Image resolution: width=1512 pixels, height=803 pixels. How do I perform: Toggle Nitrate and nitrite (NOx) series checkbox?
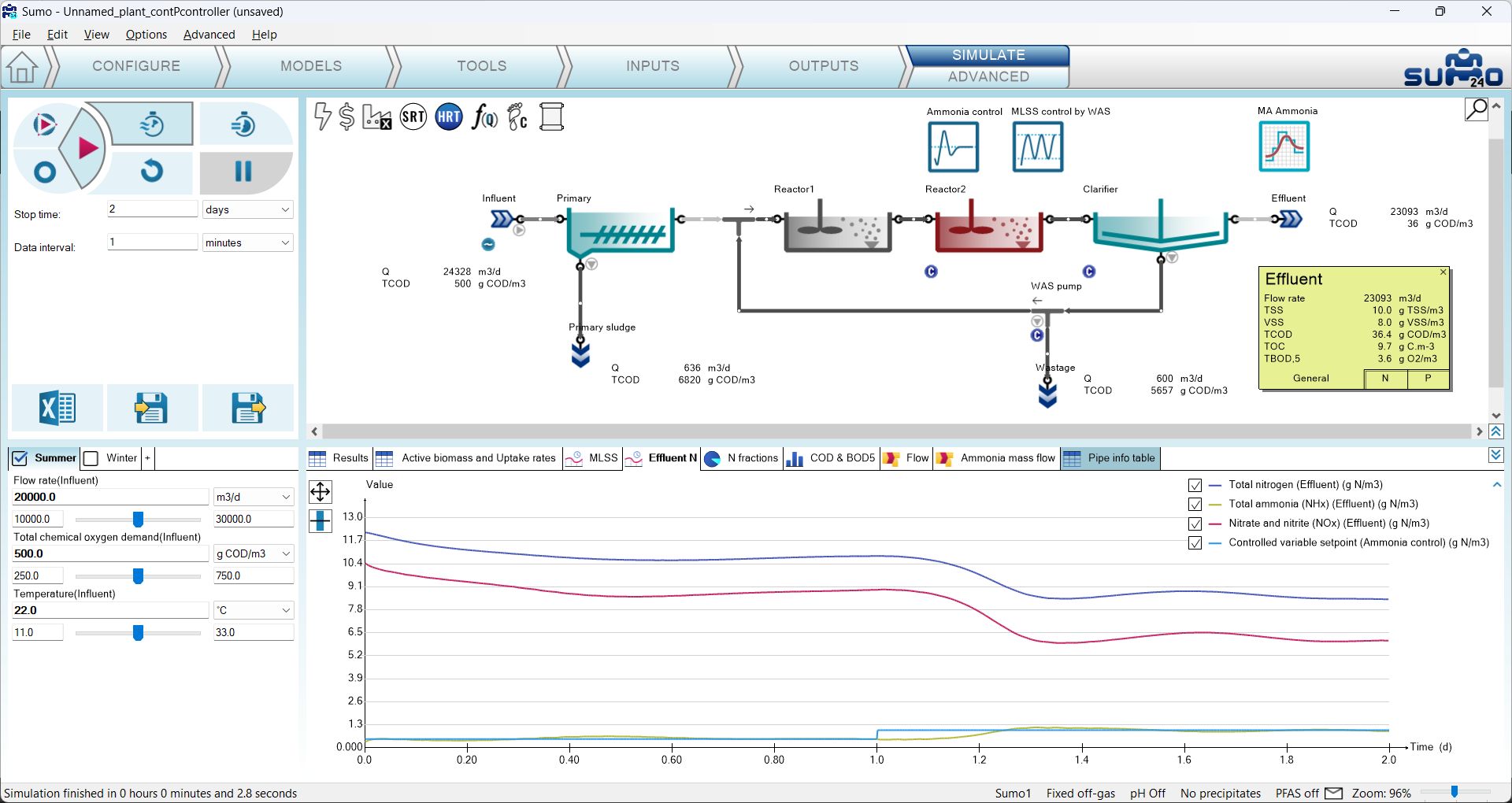coord(1195,524)
